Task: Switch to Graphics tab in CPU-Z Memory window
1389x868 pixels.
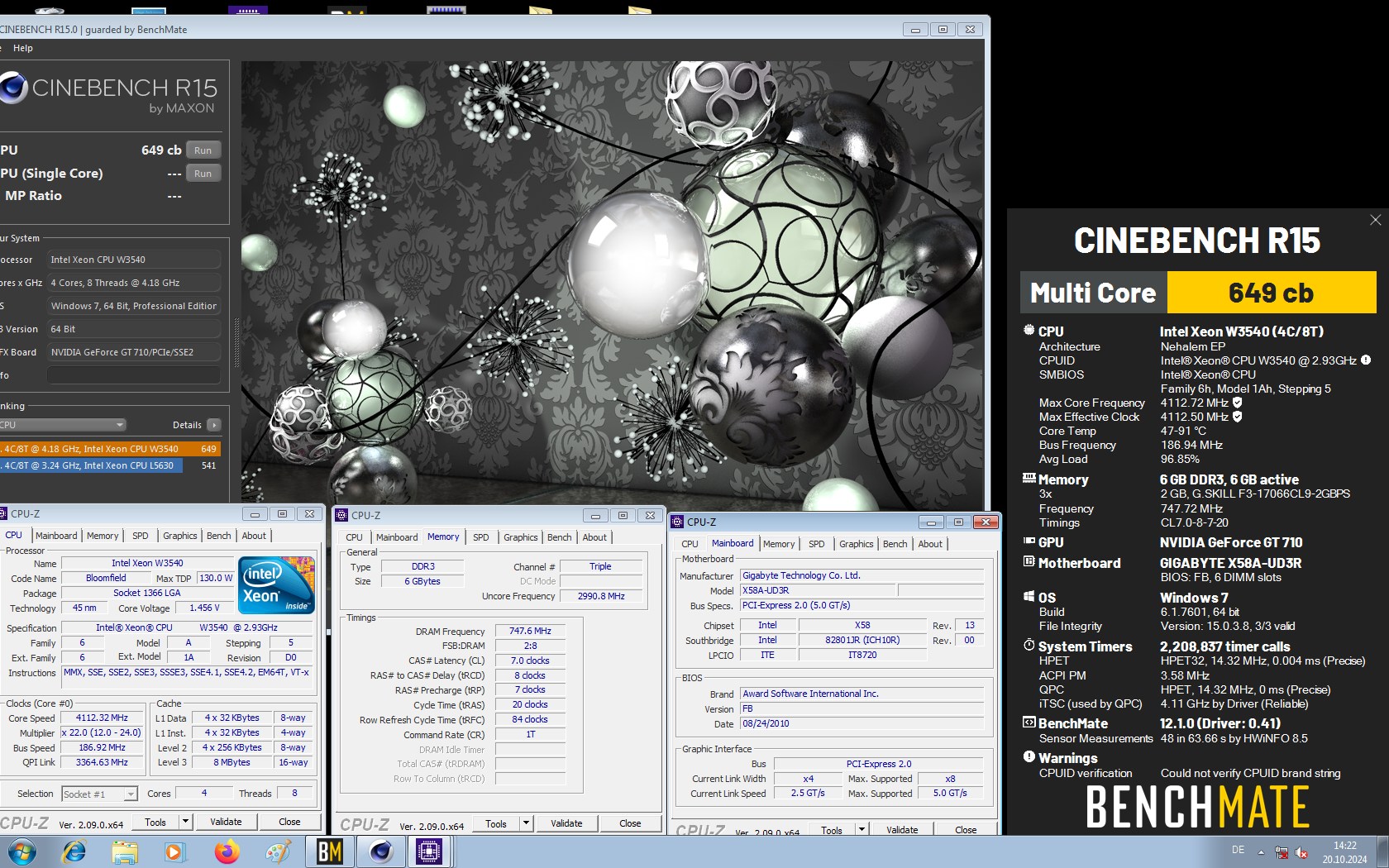Action: pos(521,537)
